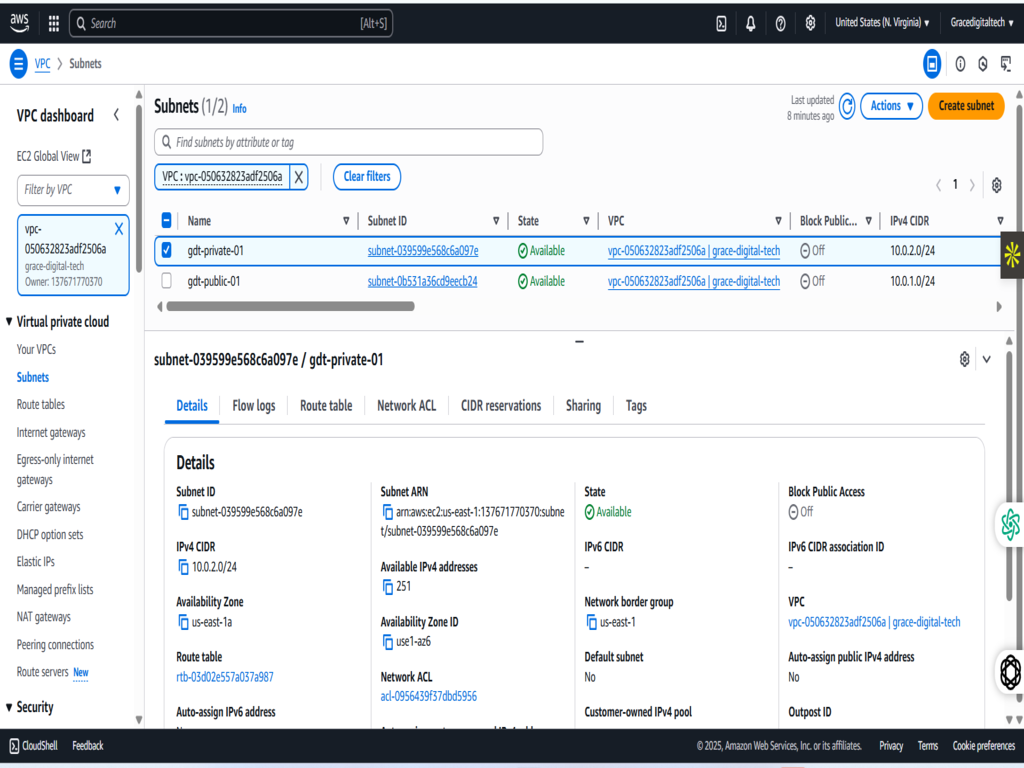Open the Actions dropdown
This screenshot has height=768, width=1024.
click(891, 106)
